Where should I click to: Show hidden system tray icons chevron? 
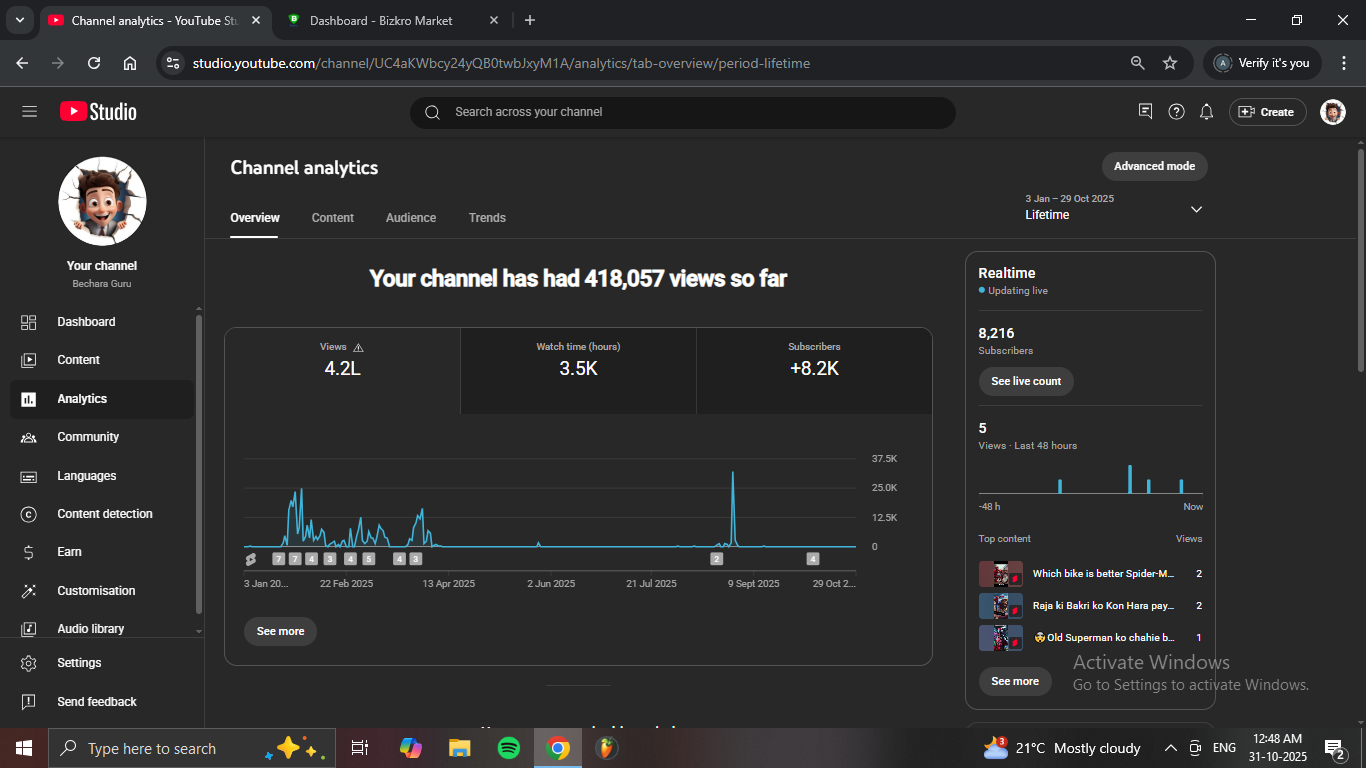coord(1170,748)
